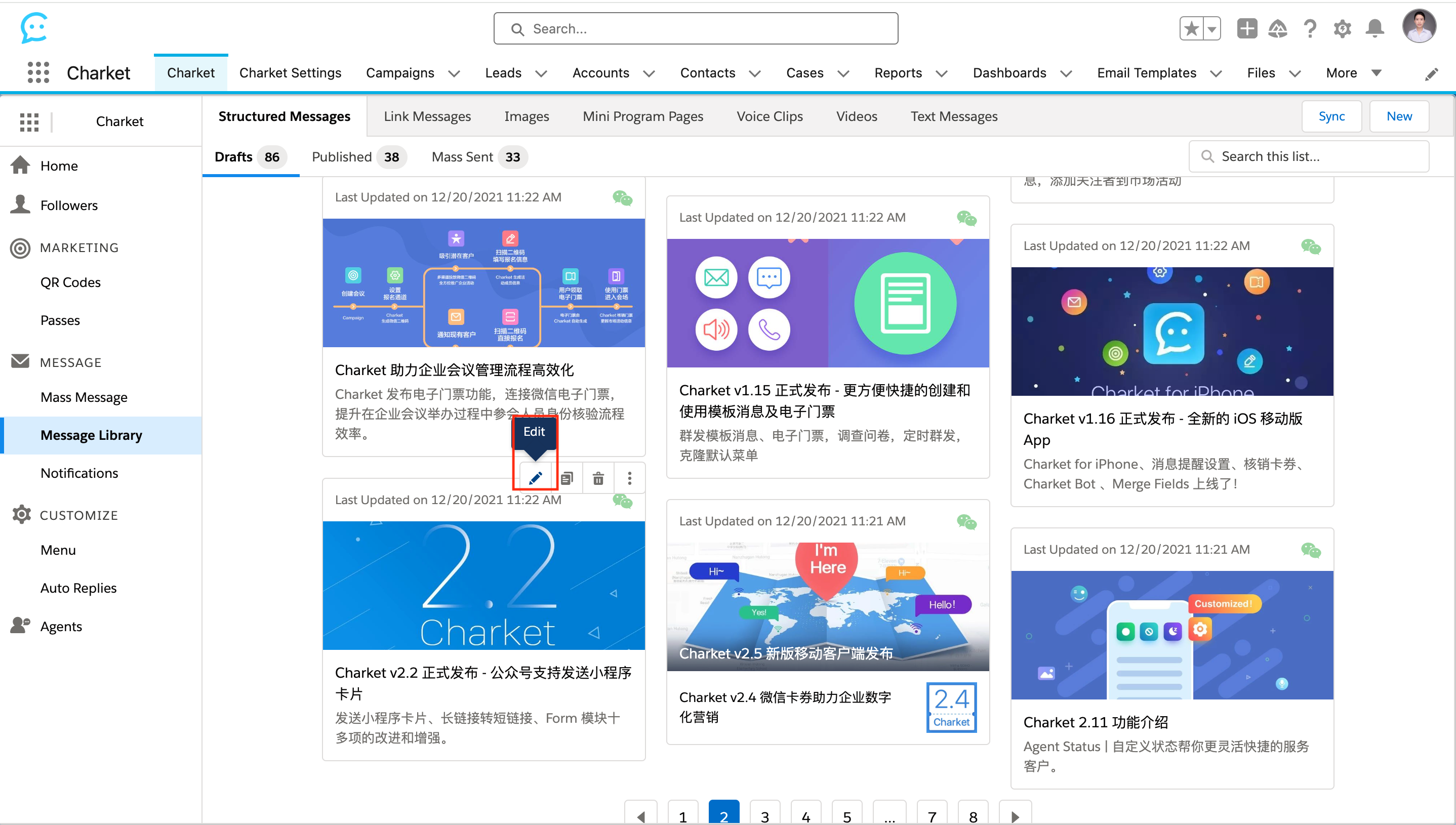Open Notifications in the sidebar
Image resolution: width=1456 pixels, height=825 pixels.
[79, 473]
